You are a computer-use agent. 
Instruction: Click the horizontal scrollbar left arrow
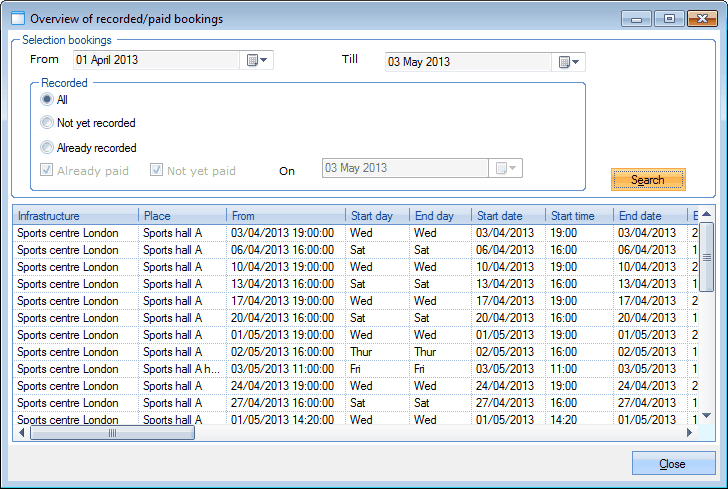[x=22, y=433]
